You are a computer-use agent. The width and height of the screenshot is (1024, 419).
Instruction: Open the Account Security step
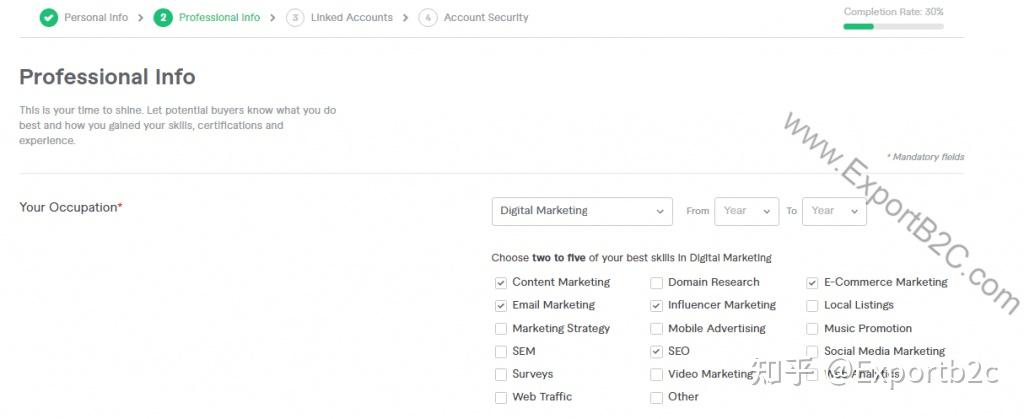[x=486, y=18]
